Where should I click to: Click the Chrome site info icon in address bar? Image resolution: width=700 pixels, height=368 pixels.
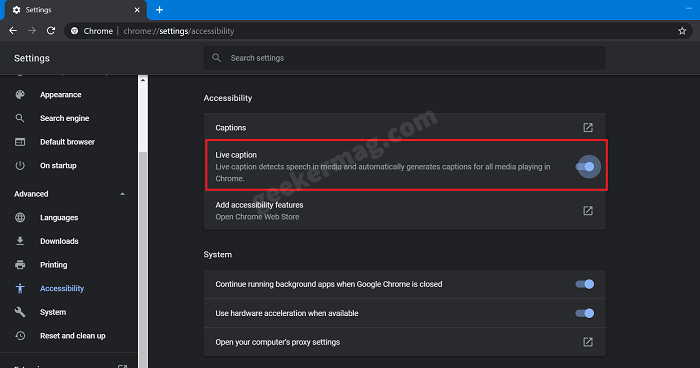(x=75, y=31)
